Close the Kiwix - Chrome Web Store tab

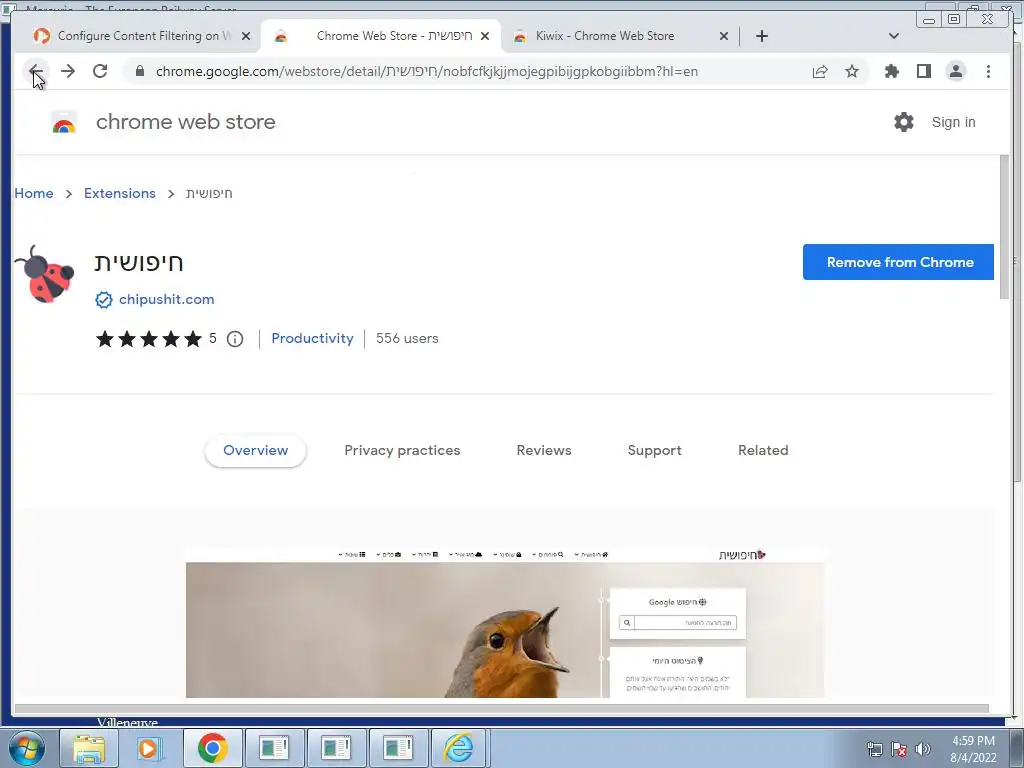pyautogui.click(x=724, y=36)
